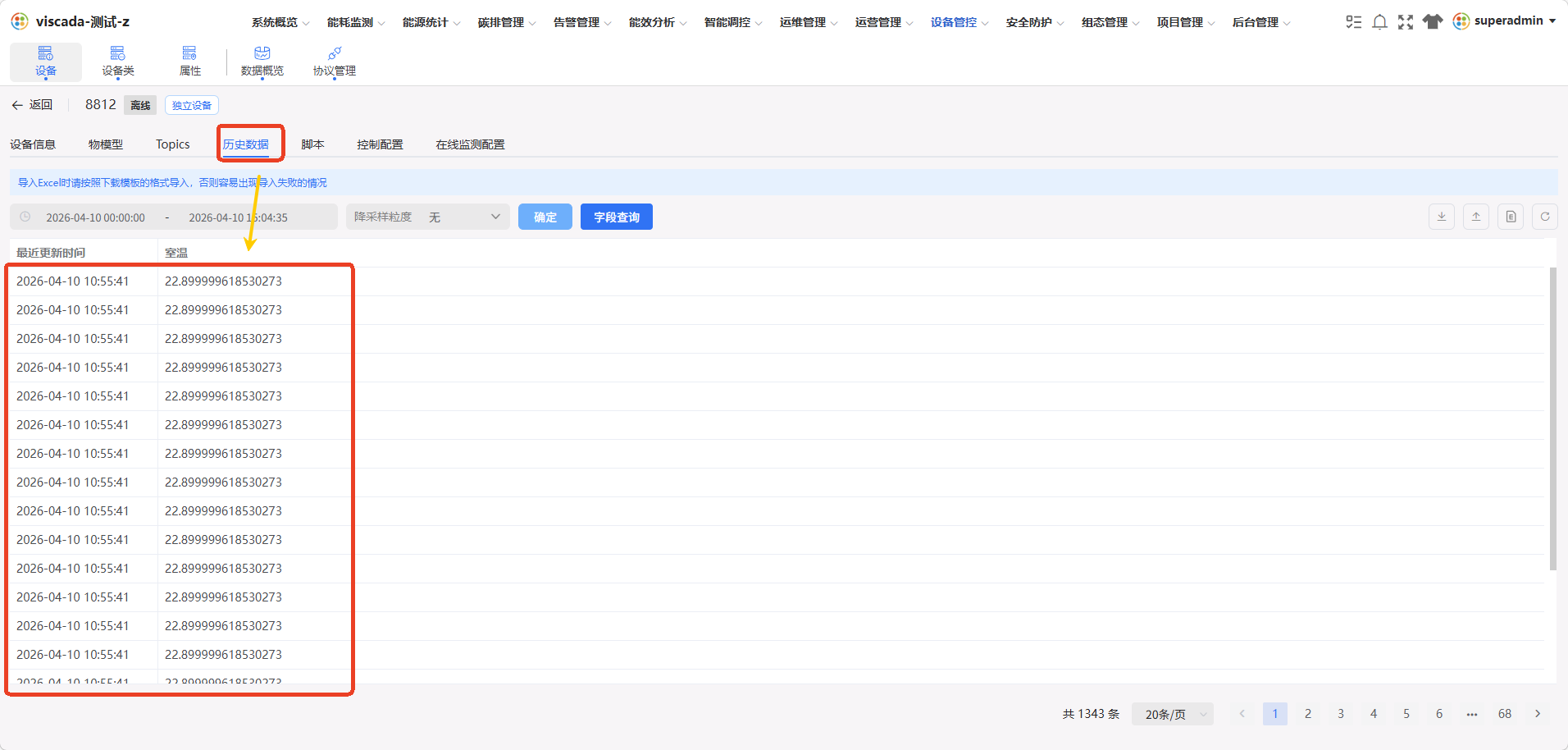Expand the 智能调控 menu

733,22
